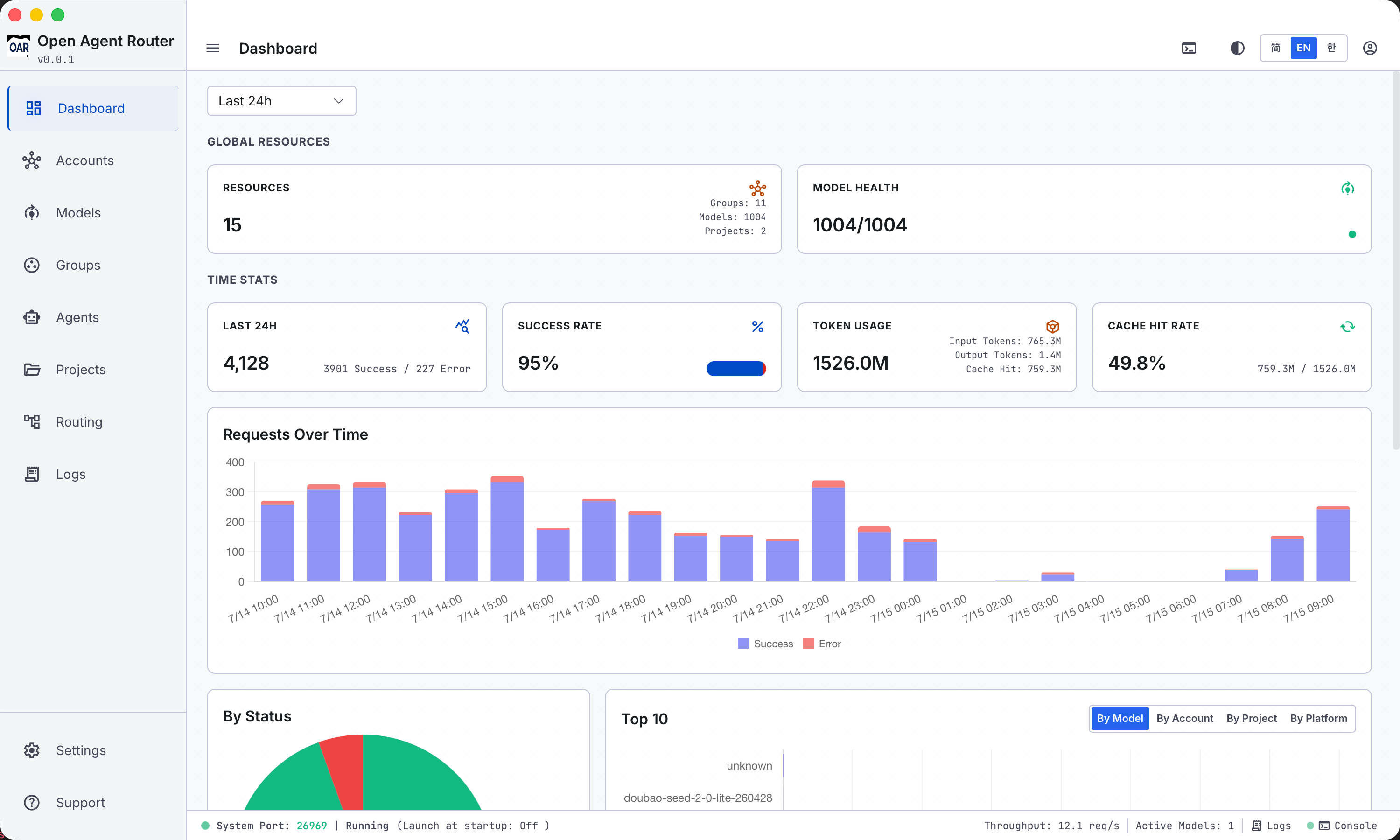Switch language to Korean
This screenshot has height=840, width=1400.
pos(1331,48)
